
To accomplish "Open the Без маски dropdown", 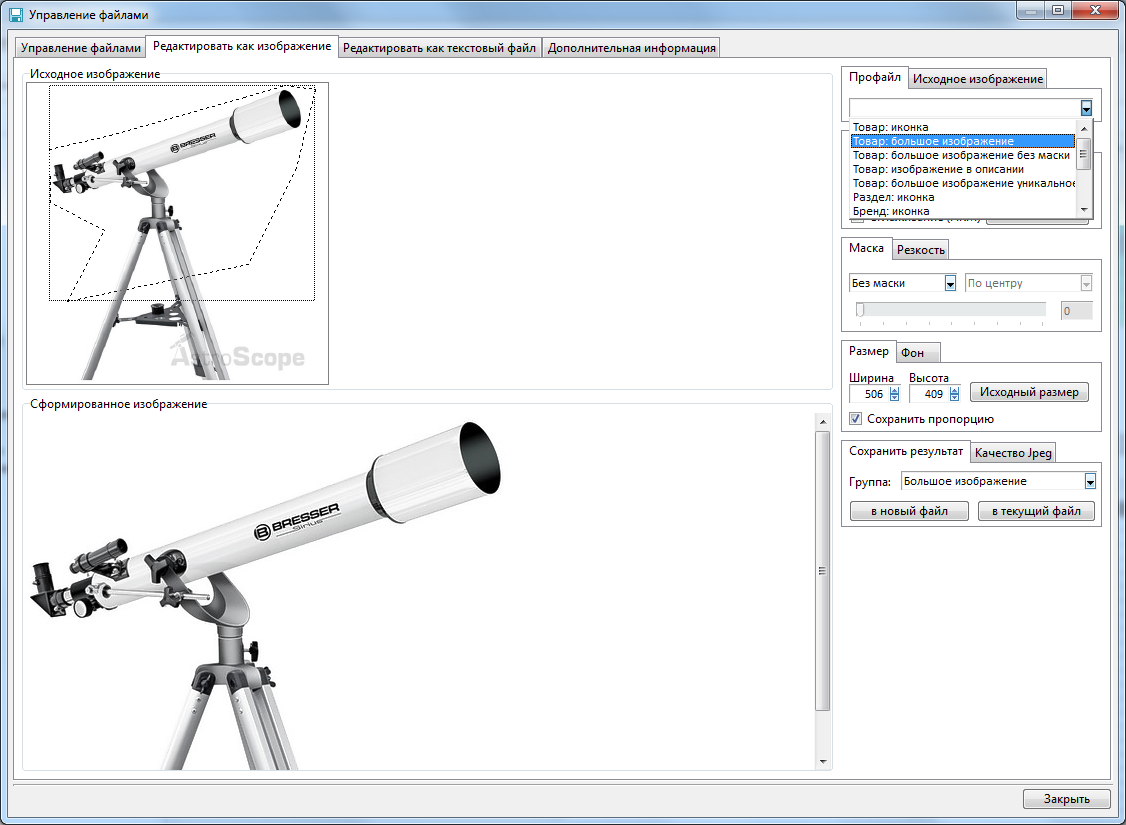I will tap(903, 283).
